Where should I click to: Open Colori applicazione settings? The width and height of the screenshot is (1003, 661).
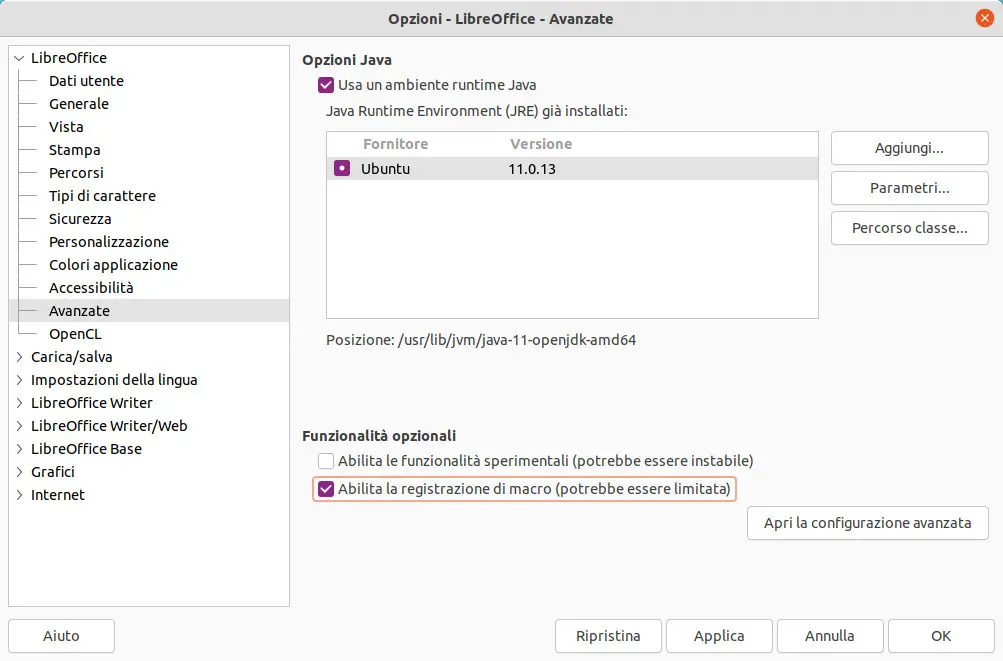tap(113, 265)
